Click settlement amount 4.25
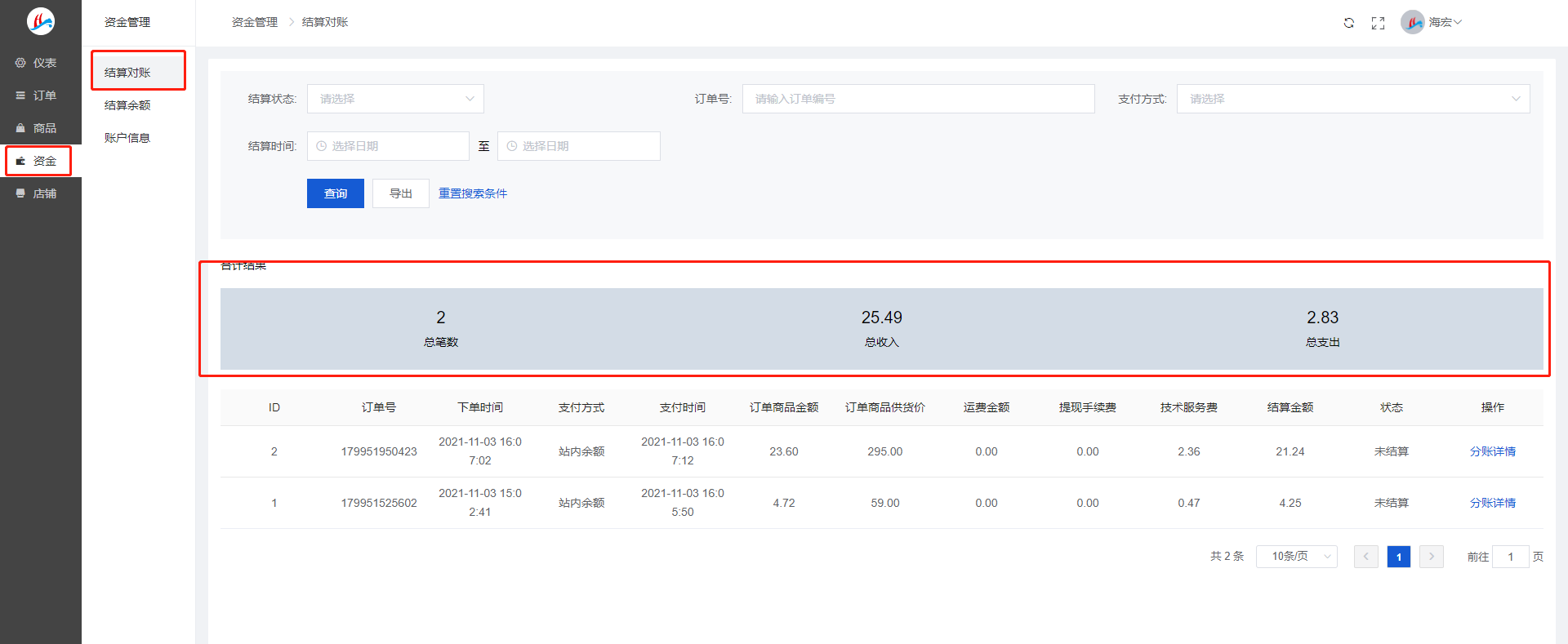 tap(1290, 503)
